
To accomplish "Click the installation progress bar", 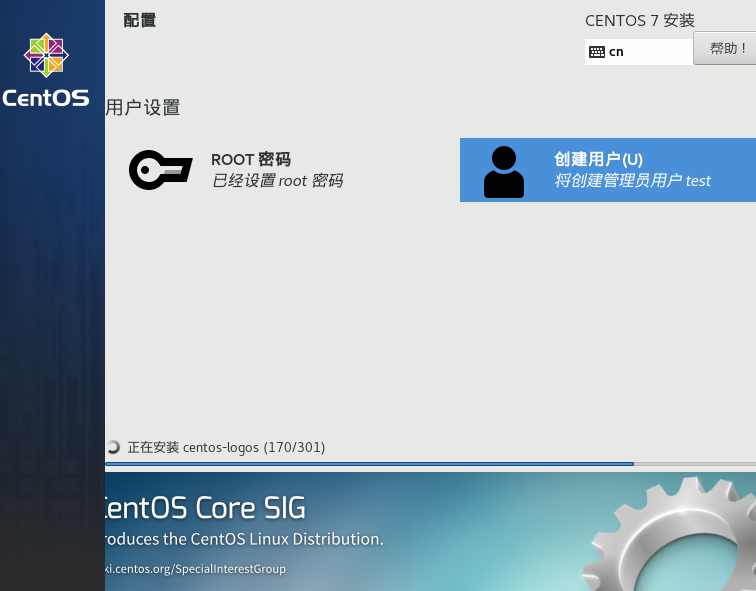I will click(x=431, y=464).
